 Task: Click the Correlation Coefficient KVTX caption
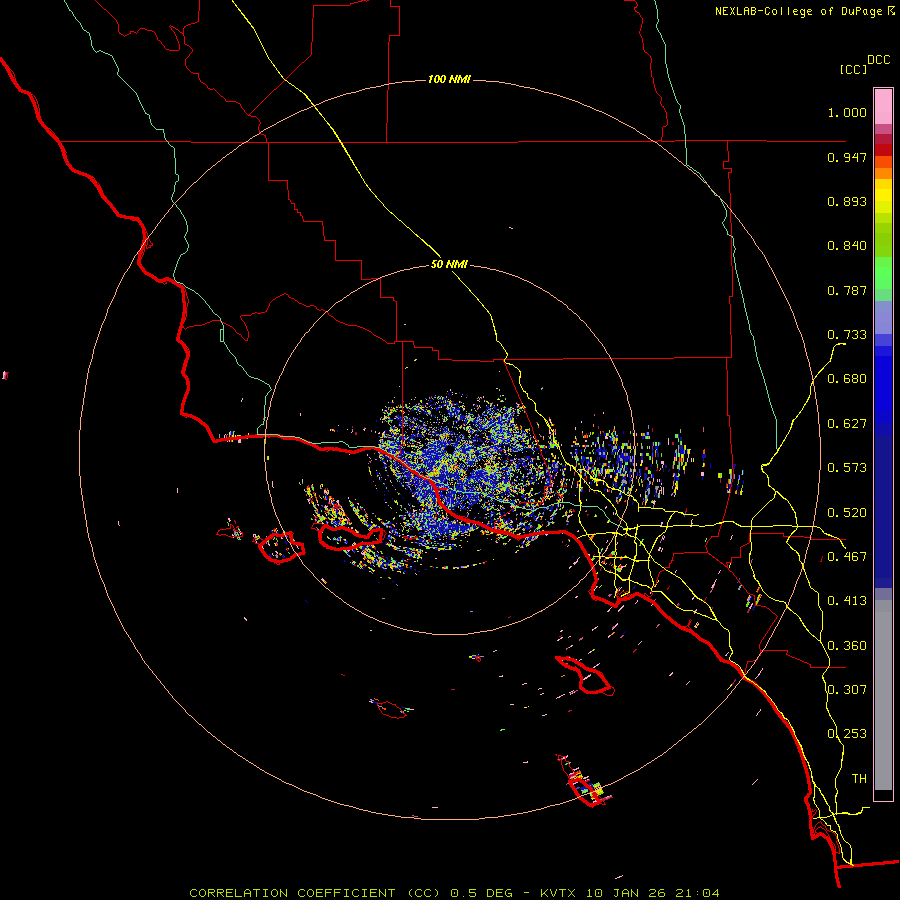coord(454,893)
